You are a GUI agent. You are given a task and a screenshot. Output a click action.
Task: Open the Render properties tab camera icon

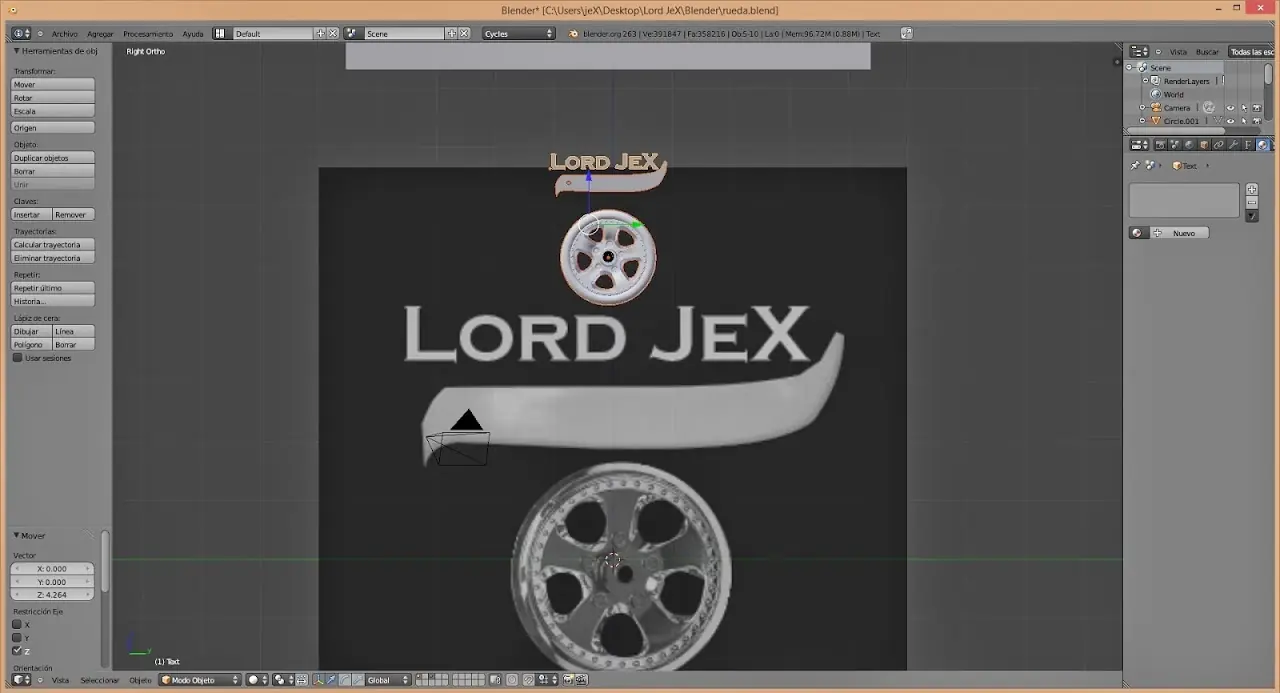click(x=1160, y=145)
